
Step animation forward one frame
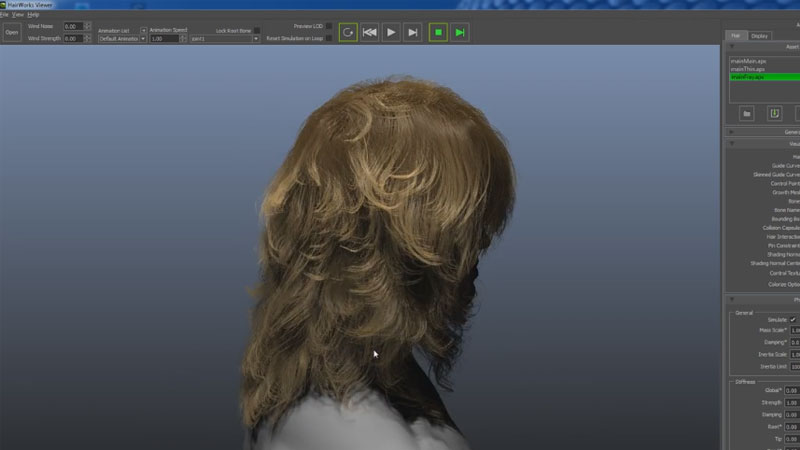pos(413,32)
